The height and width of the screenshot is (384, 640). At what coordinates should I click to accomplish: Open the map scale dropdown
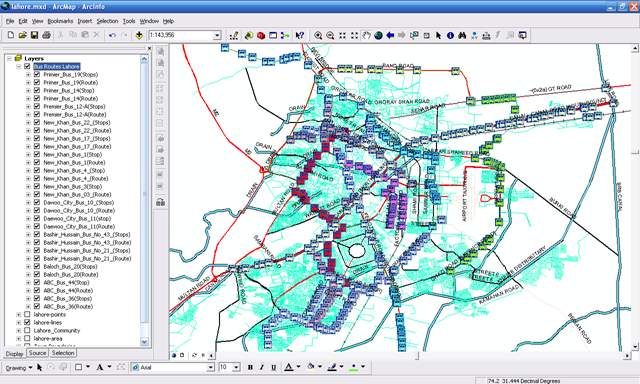tap(217, 36)
